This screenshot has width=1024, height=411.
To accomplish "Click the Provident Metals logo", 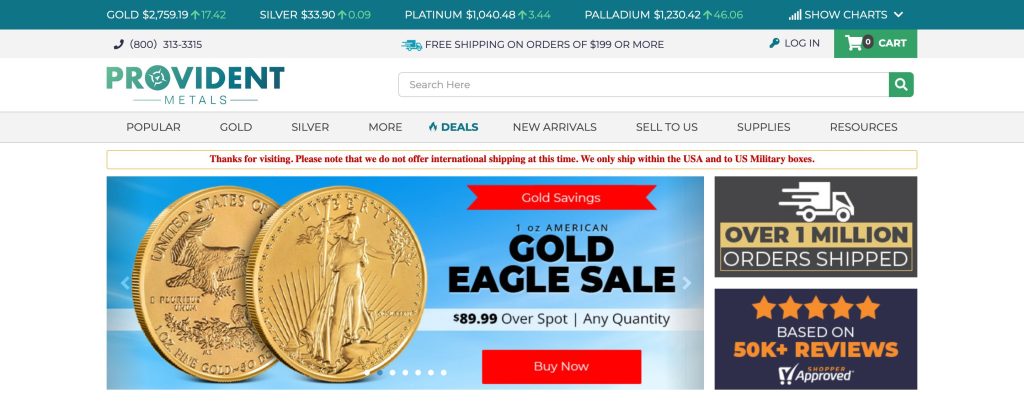I will tap(195, 84).
